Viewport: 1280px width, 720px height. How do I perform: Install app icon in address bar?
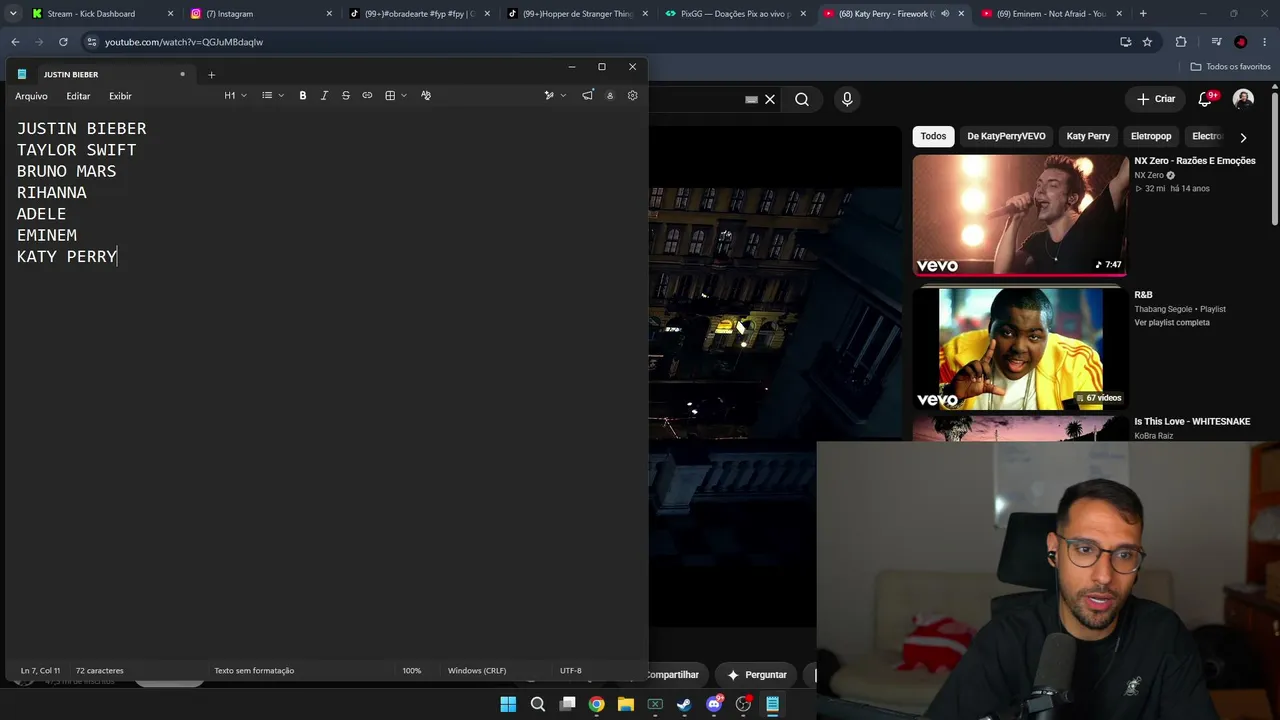coord(1125,42)
